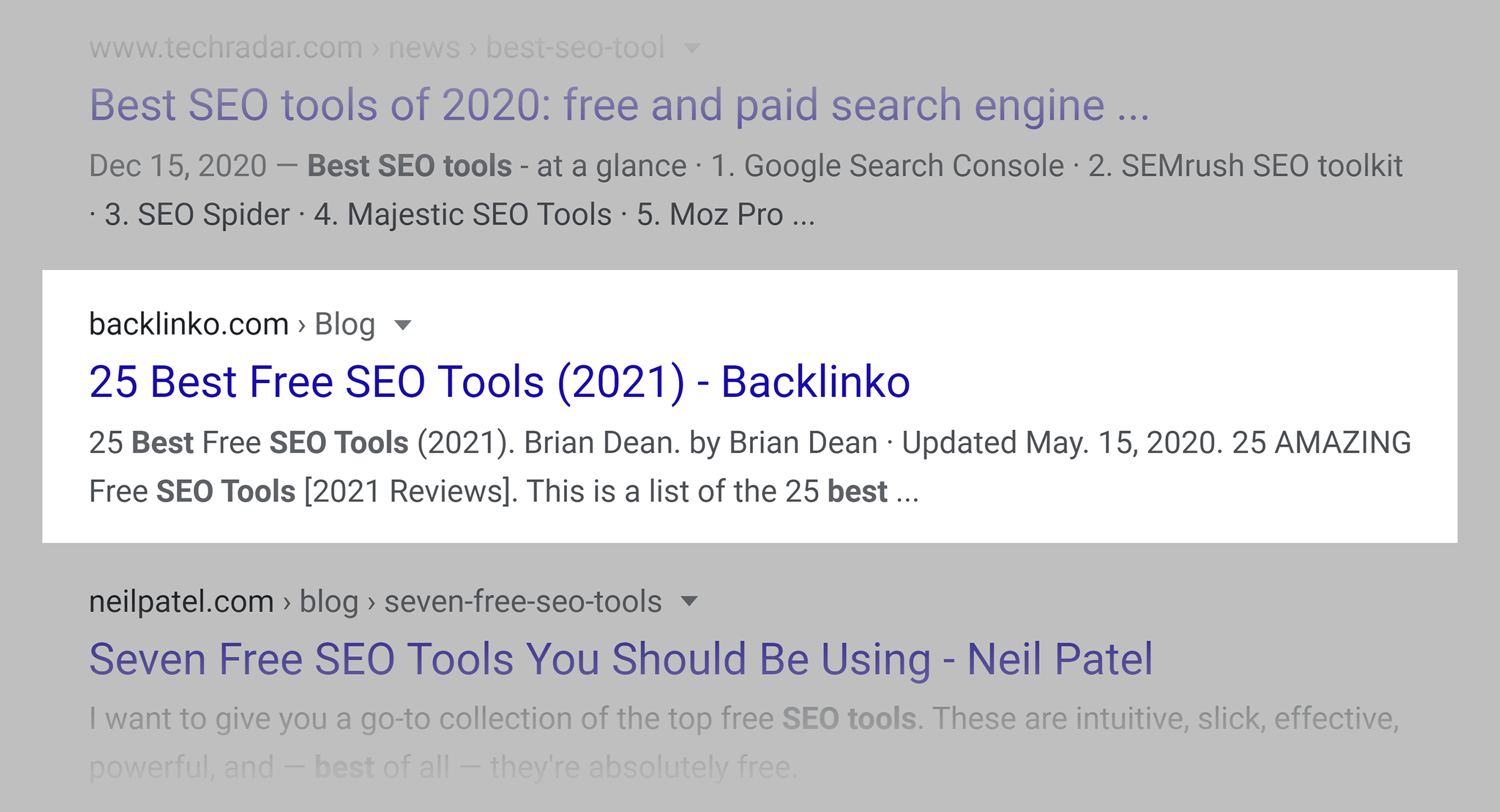This screenshot has height=812, width=1500.
Task: Open 25 Best Free SEO Tools Backlinko link
Action: pyautogui.click(x=499, y=382)
